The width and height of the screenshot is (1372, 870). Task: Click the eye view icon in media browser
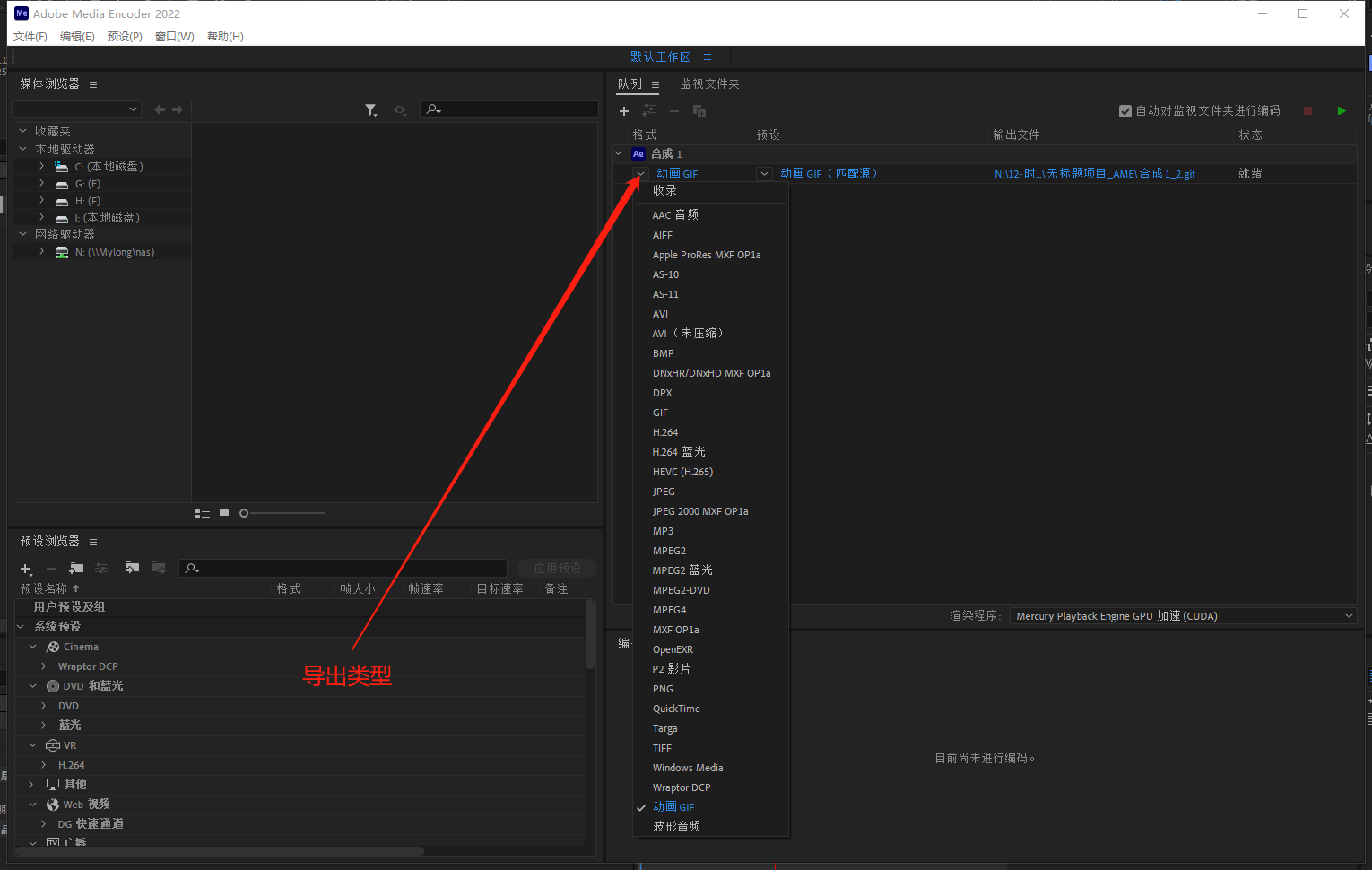(400, 109)
